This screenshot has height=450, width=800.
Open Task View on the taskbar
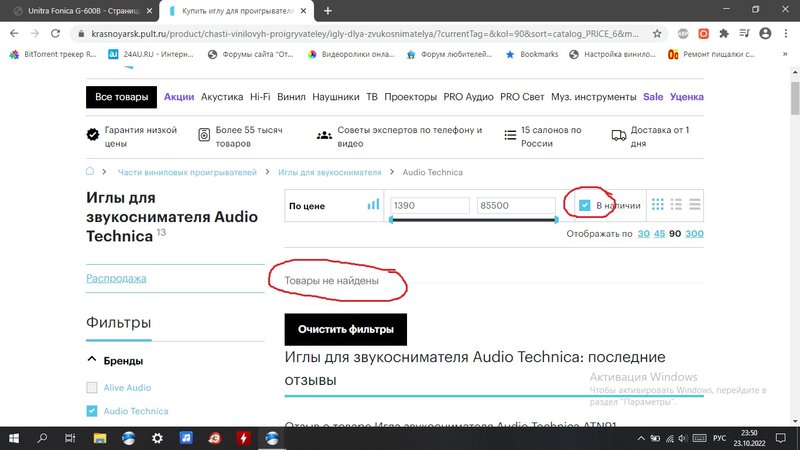pyautogui.click(x=70, y=438)
